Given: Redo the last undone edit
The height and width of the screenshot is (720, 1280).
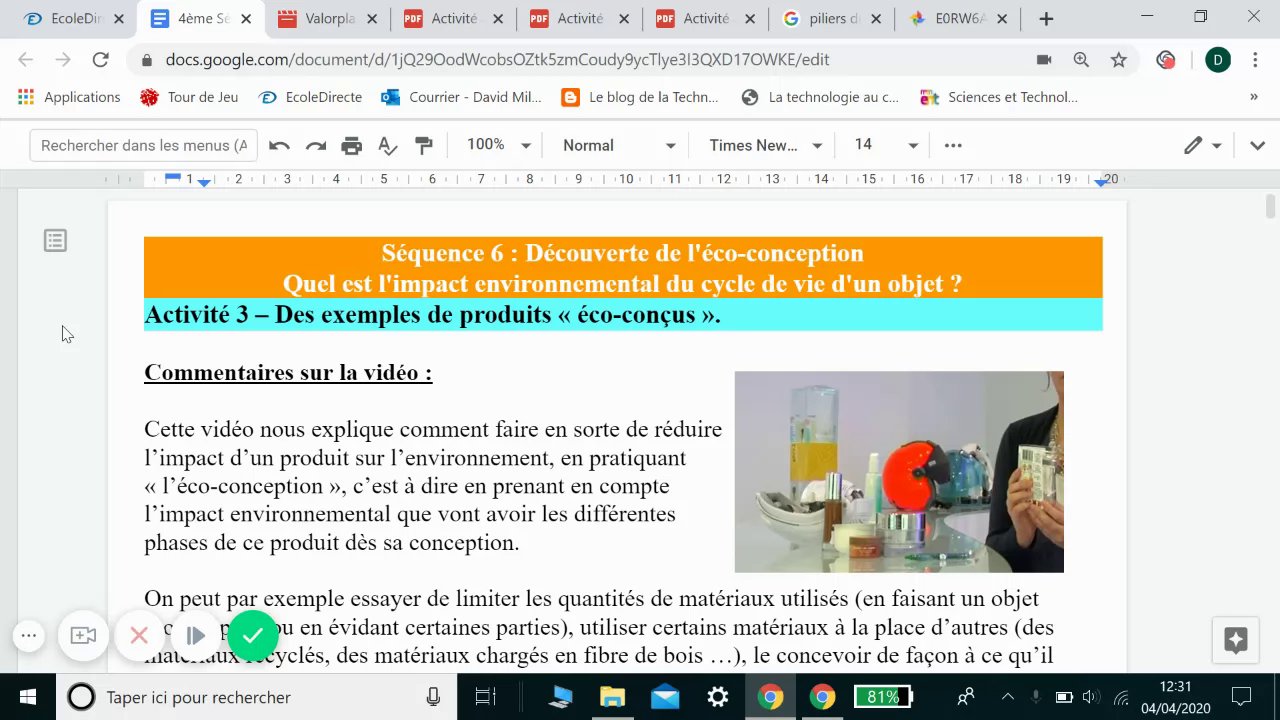Looking at the screenshot, I should click(x=316, y=146).
